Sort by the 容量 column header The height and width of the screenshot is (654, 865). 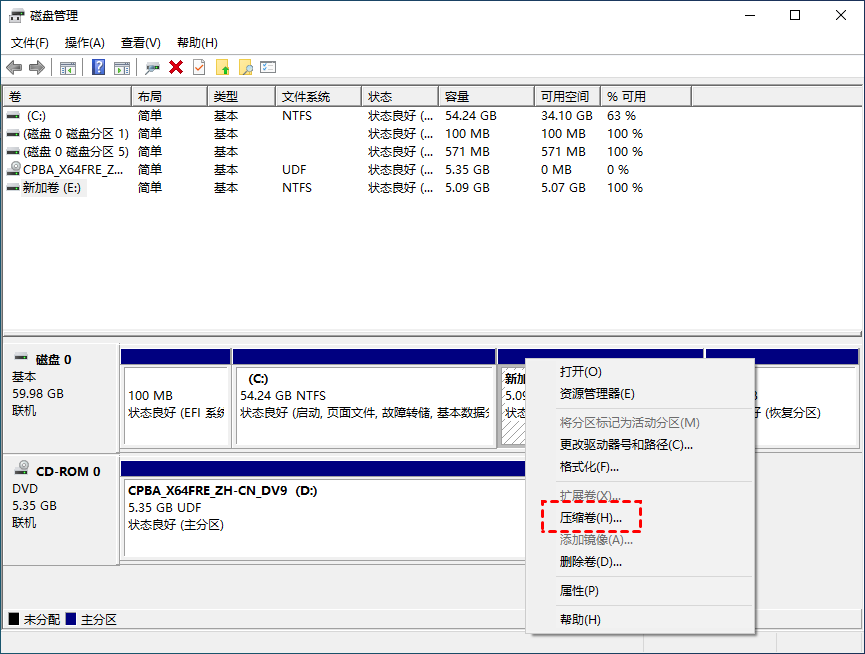click(487, 97)
